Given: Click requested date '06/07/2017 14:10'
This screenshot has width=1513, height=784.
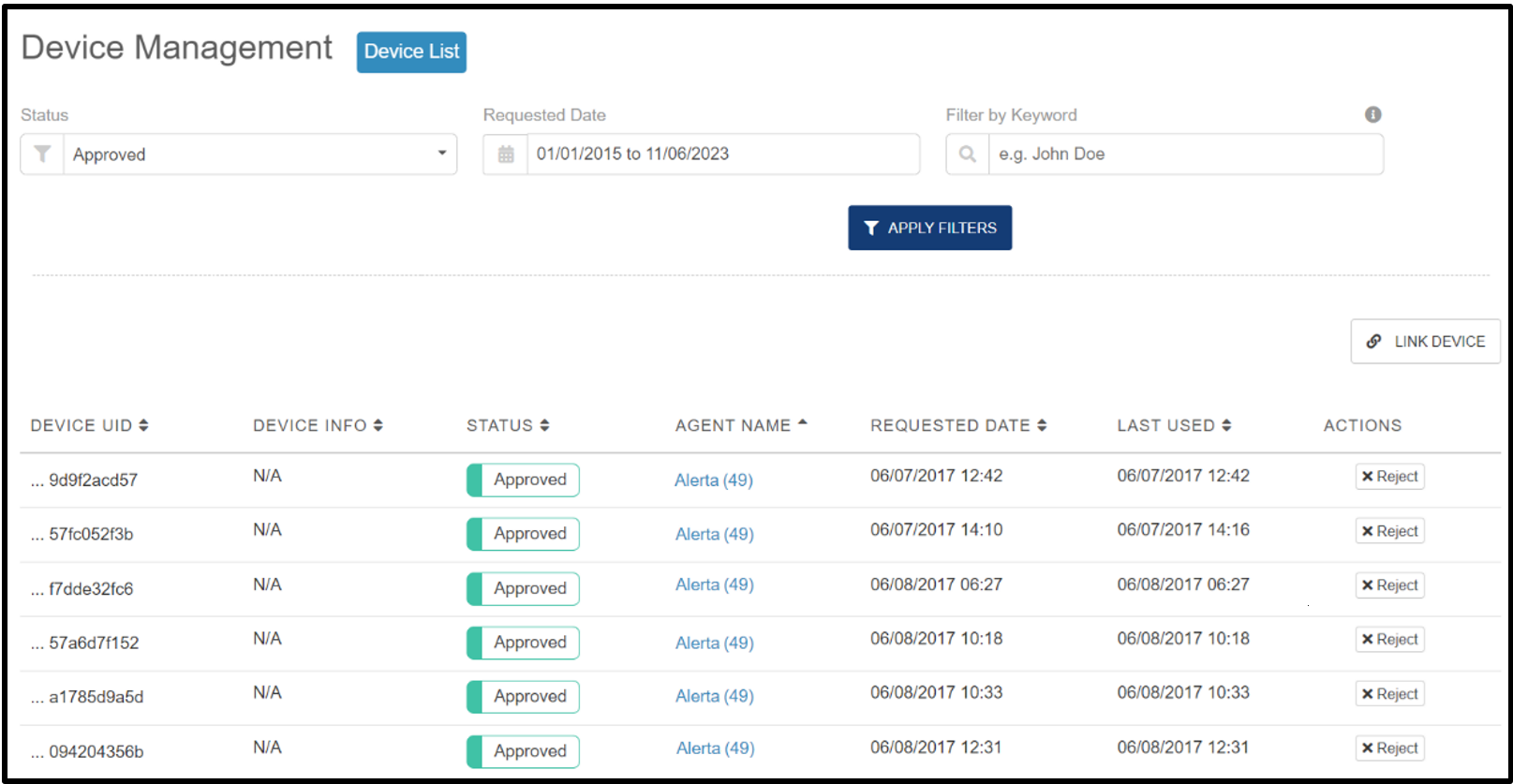Looking at the screenshot, I should (x=936, y=530).
